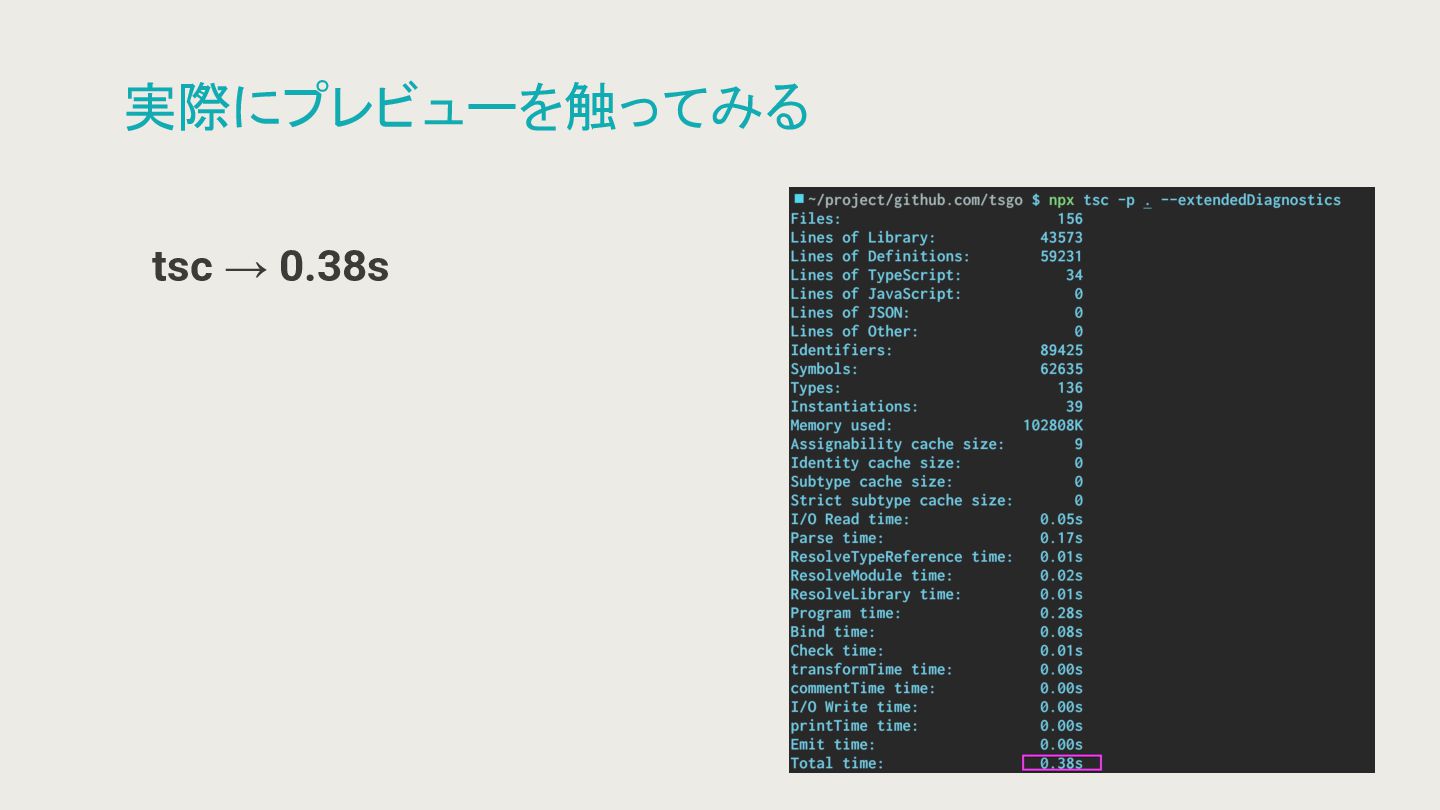Click 'Total time:' label

point(837,763)
